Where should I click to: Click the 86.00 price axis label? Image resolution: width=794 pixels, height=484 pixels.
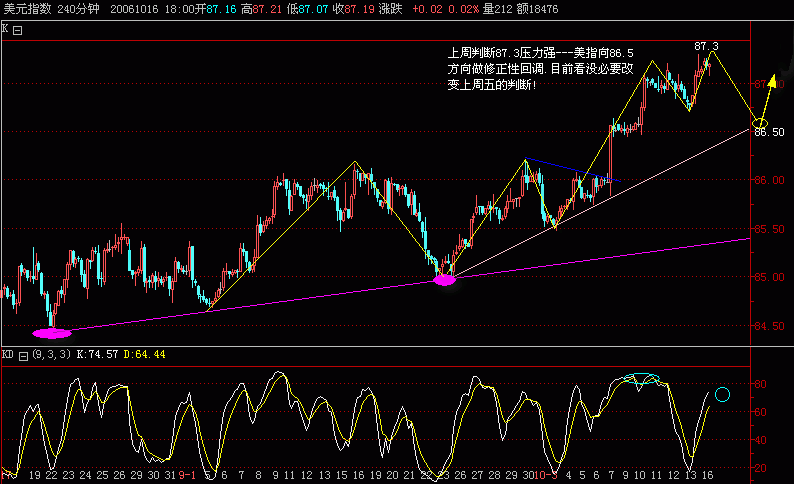(x=770, y=180)
